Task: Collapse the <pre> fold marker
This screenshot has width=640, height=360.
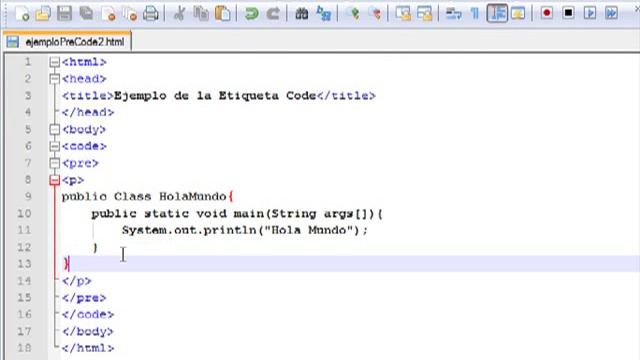Action: (x=54, y=163)
